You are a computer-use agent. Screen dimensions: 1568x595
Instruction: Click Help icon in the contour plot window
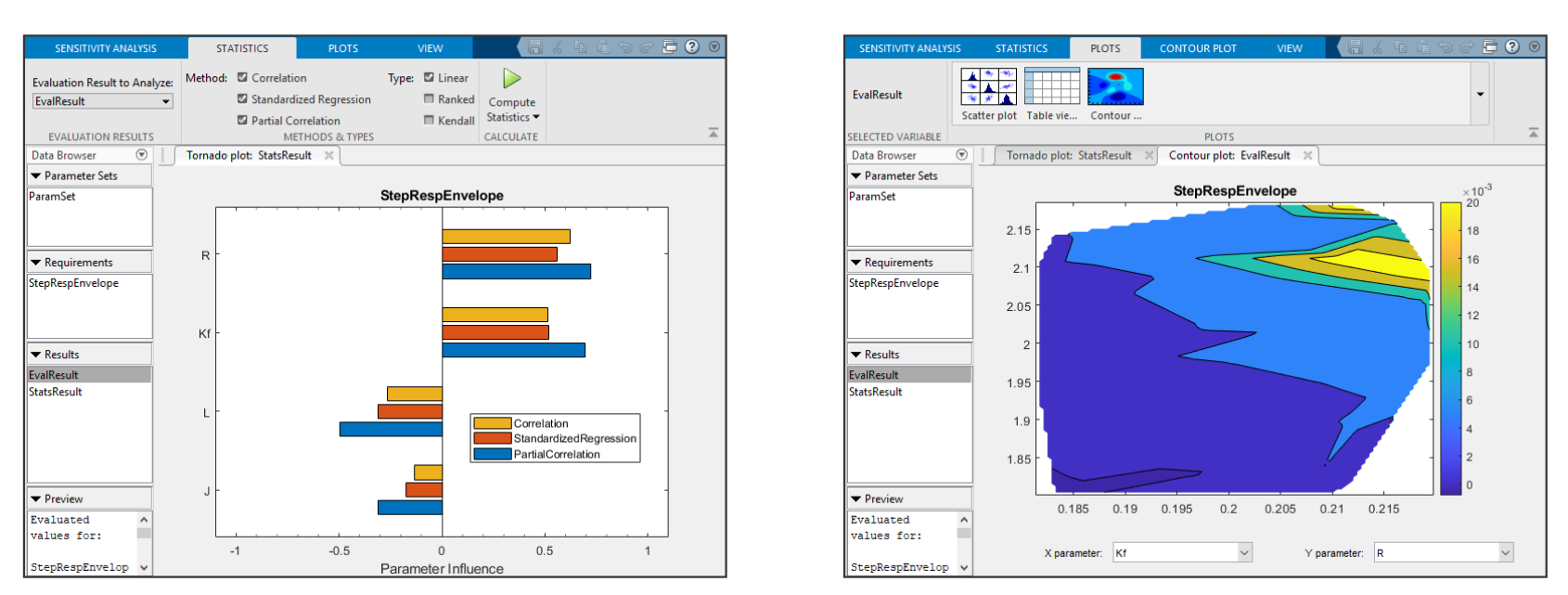[x=1512, y=47]
